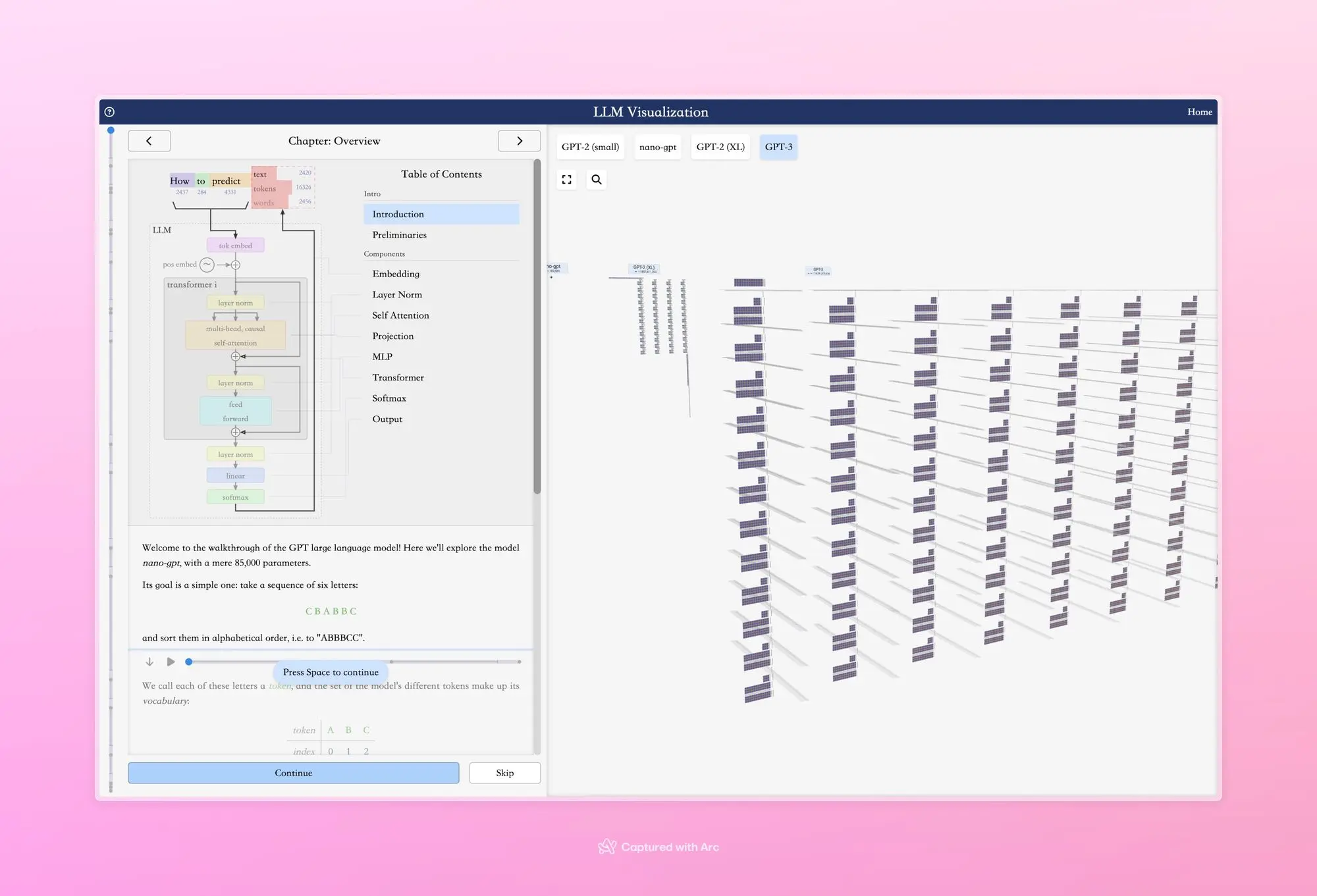Click the magnifier zoom icon
1317x896 pixels.
point(597,179)
